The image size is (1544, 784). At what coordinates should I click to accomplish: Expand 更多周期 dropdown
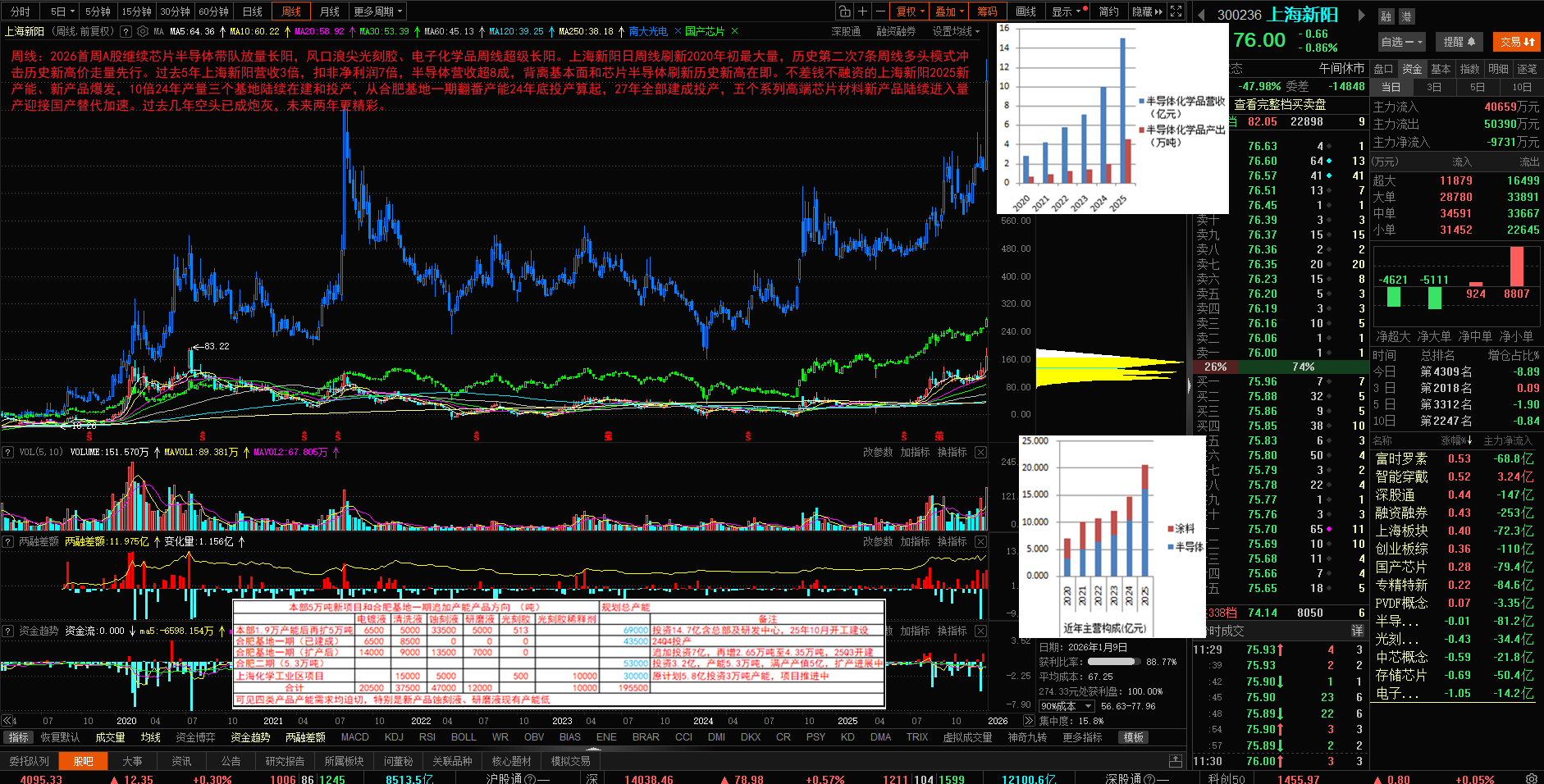point(377,11)
